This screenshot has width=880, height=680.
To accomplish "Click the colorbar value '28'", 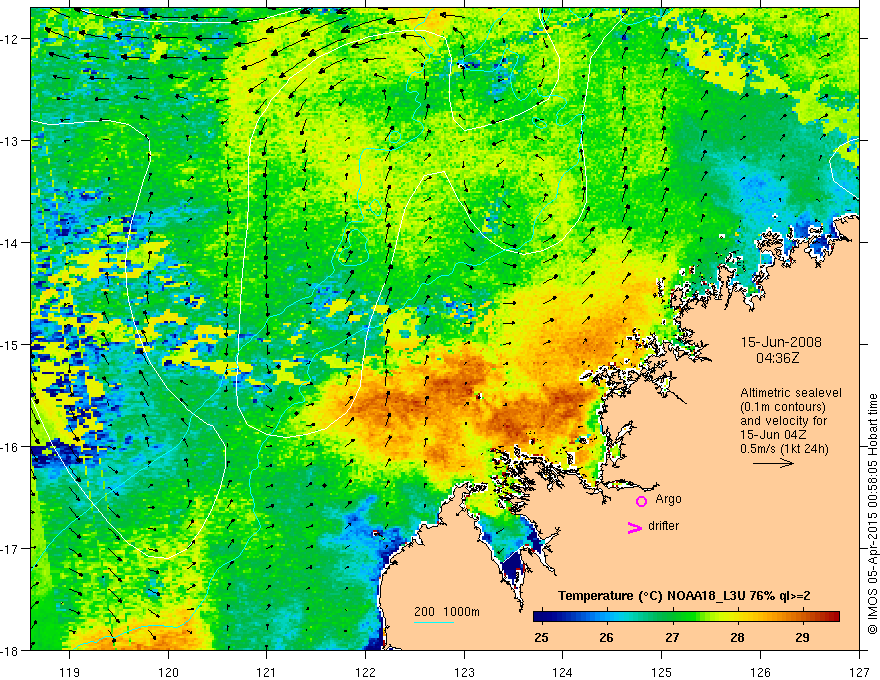I will tap(737, 637).
